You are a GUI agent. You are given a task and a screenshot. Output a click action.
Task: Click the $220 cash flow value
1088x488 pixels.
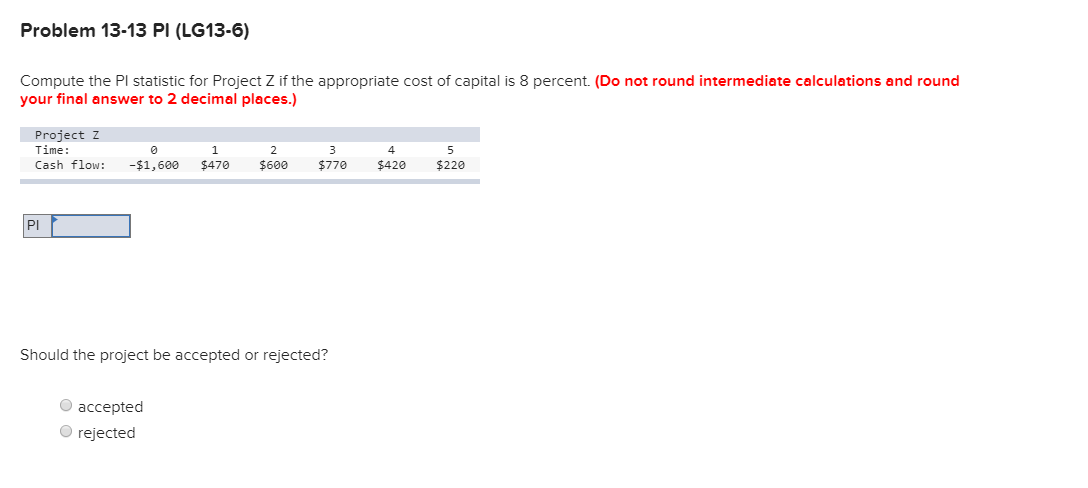pyautogui.click(x=450, y=165)
